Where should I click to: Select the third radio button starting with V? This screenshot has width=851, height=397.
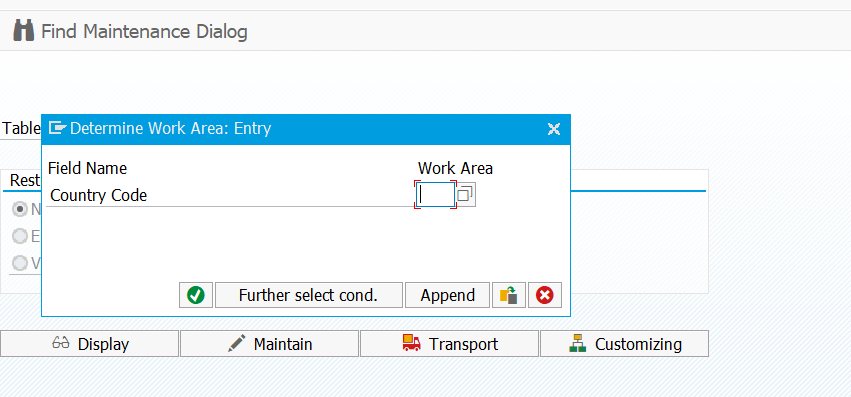21,263
